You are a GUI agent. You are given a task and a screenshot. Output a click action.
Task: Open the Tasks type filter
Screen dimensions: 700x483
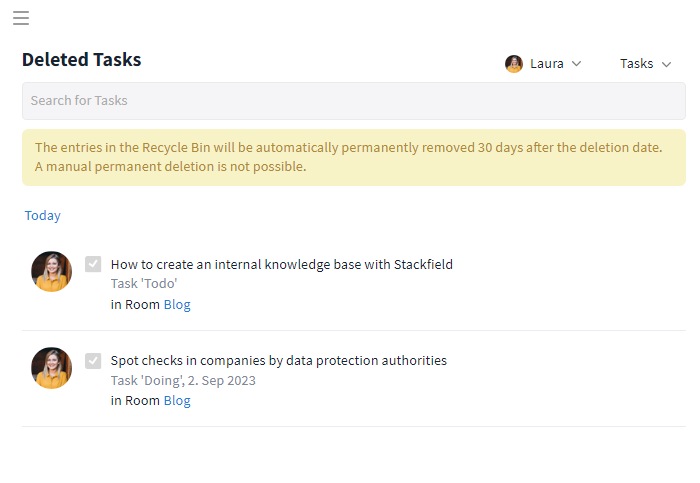pos(646,64)
